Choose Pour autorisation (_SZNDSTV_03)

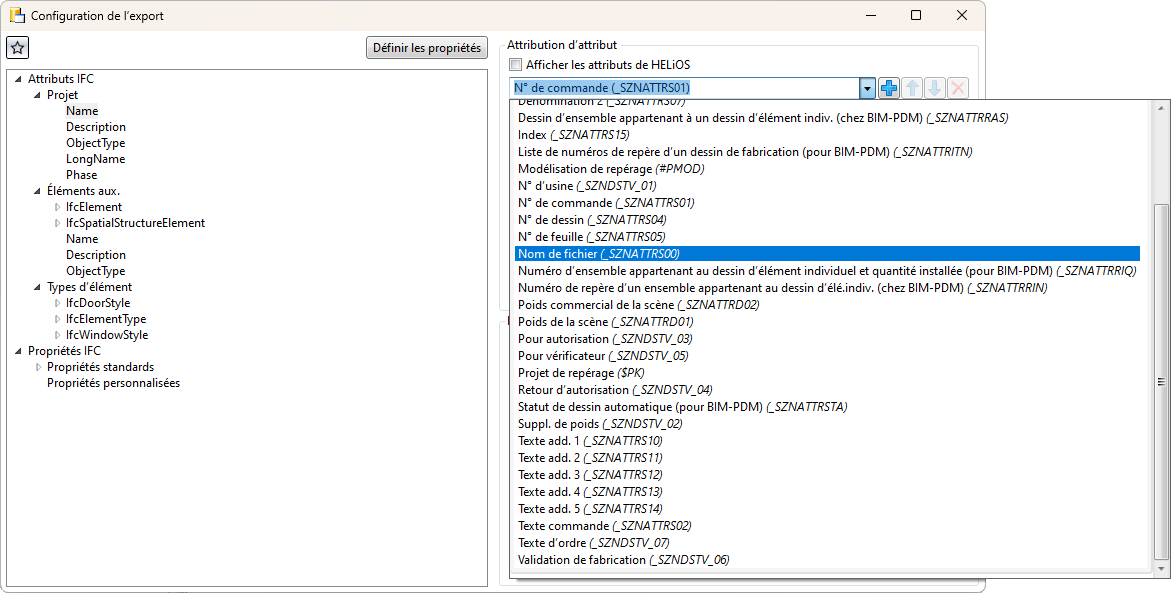coord(605,340)
